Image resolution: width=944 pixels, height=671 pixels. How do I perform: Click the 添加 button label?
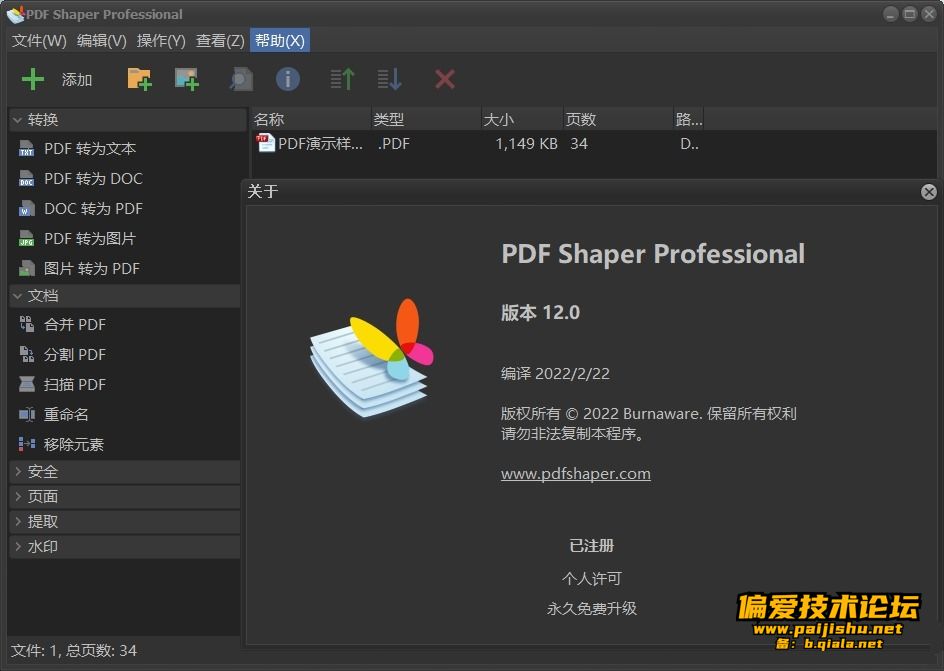(x=77, y=79)
